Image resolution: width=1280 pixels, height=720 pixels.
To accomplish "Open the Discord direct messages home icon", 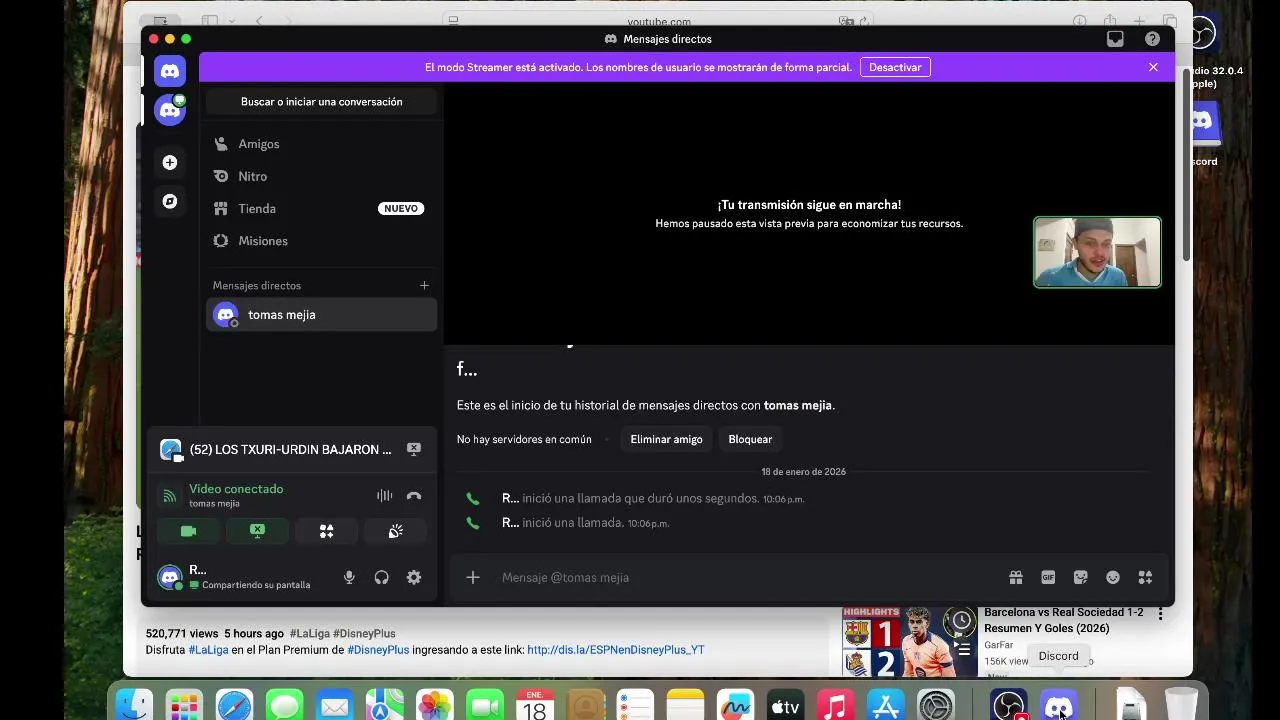I will [170, 71].
